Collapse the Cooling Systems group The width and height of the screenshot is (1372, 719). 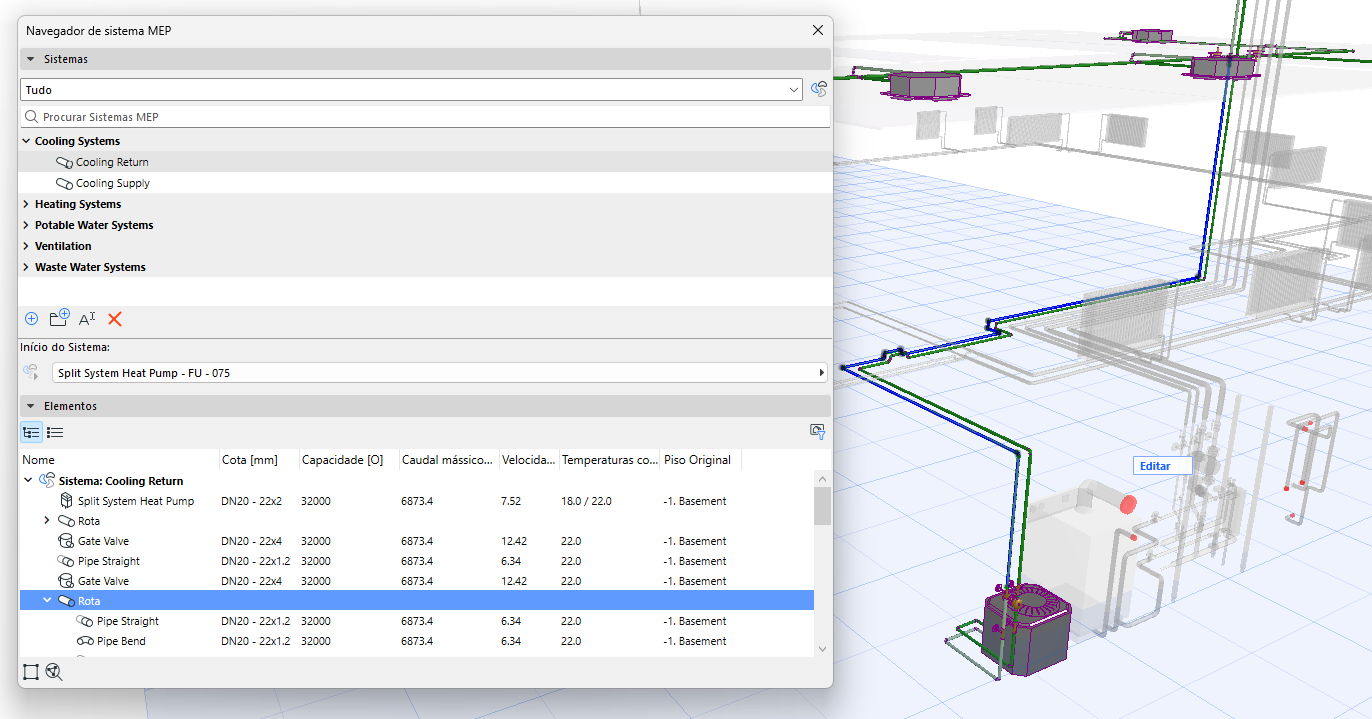point(26,141)
